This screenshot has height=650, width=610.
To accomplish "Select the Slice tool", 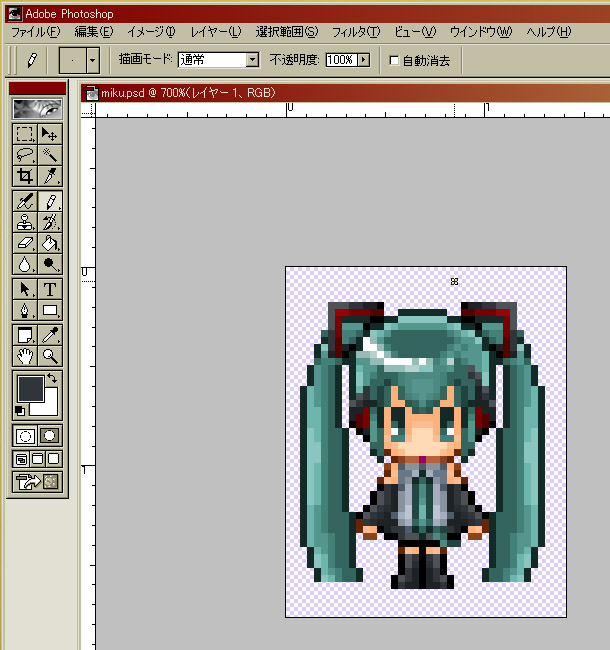I will point(50,176).
